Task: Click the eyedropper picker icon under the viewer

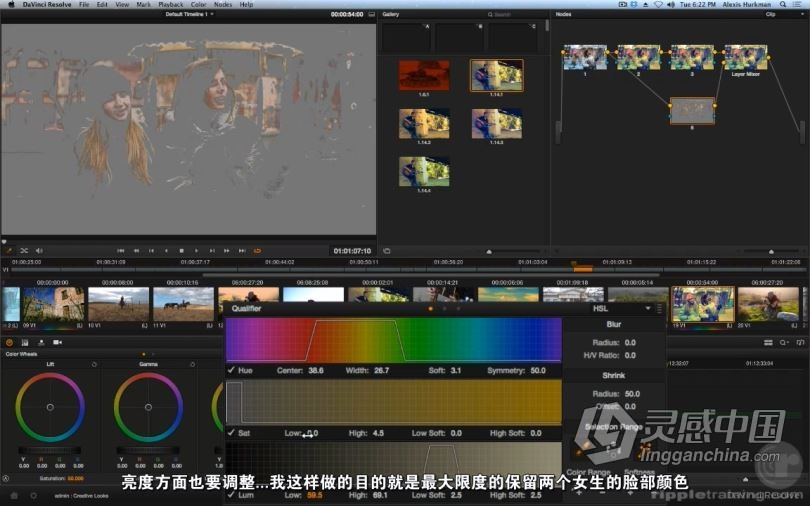Action: coord(9,250)
